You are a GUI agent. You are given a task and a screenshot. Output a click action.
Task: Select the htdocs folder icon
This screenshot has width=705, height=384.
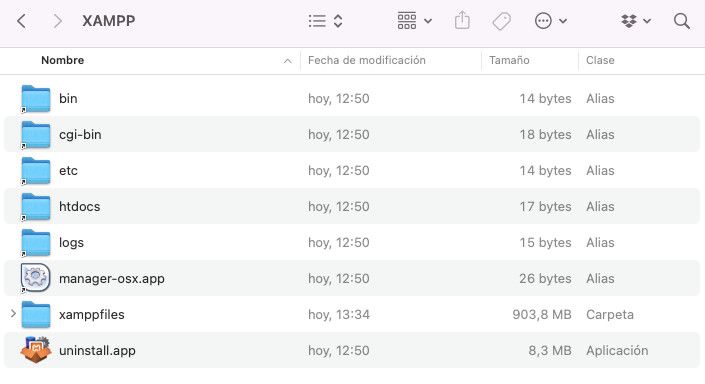[36, 206]
